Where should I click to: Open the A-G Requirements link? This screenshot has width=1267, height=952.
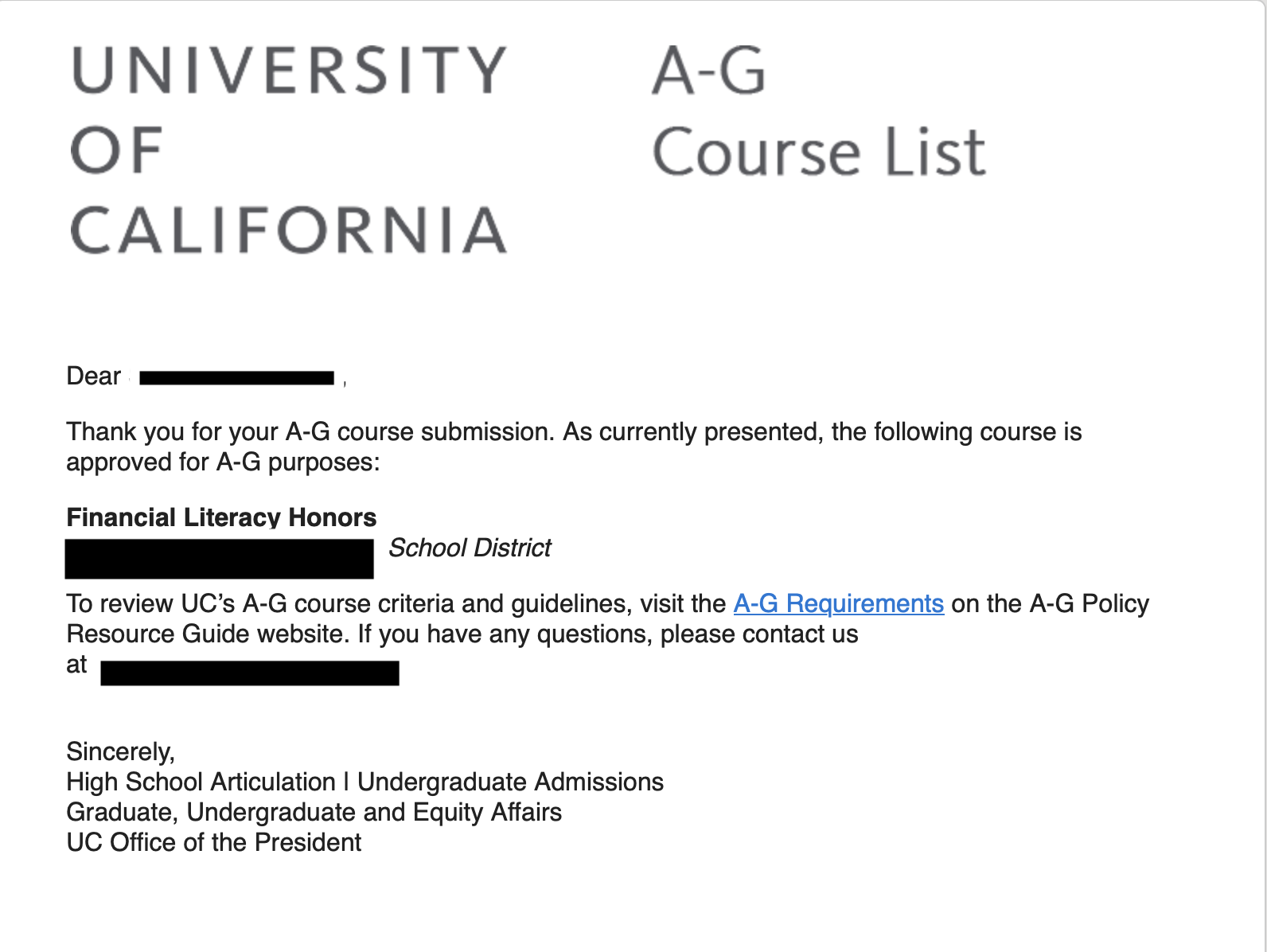tap(838, 604)
